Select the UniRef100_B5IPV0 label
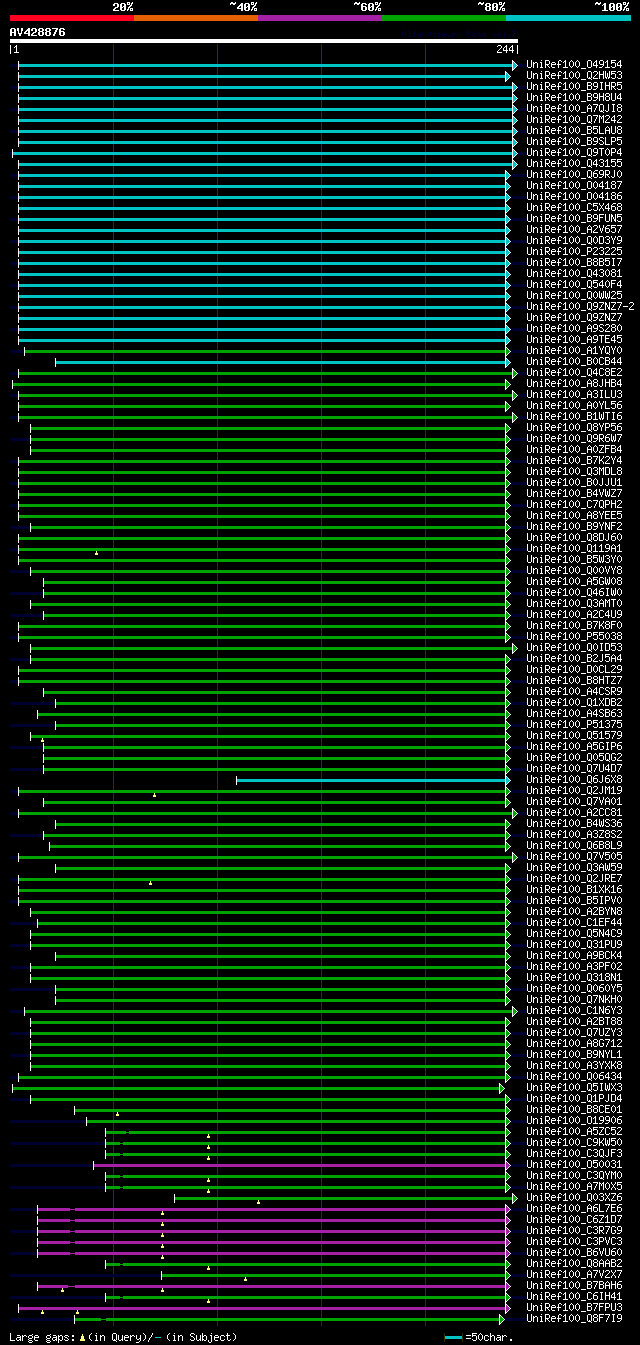 tap(574, 901)
